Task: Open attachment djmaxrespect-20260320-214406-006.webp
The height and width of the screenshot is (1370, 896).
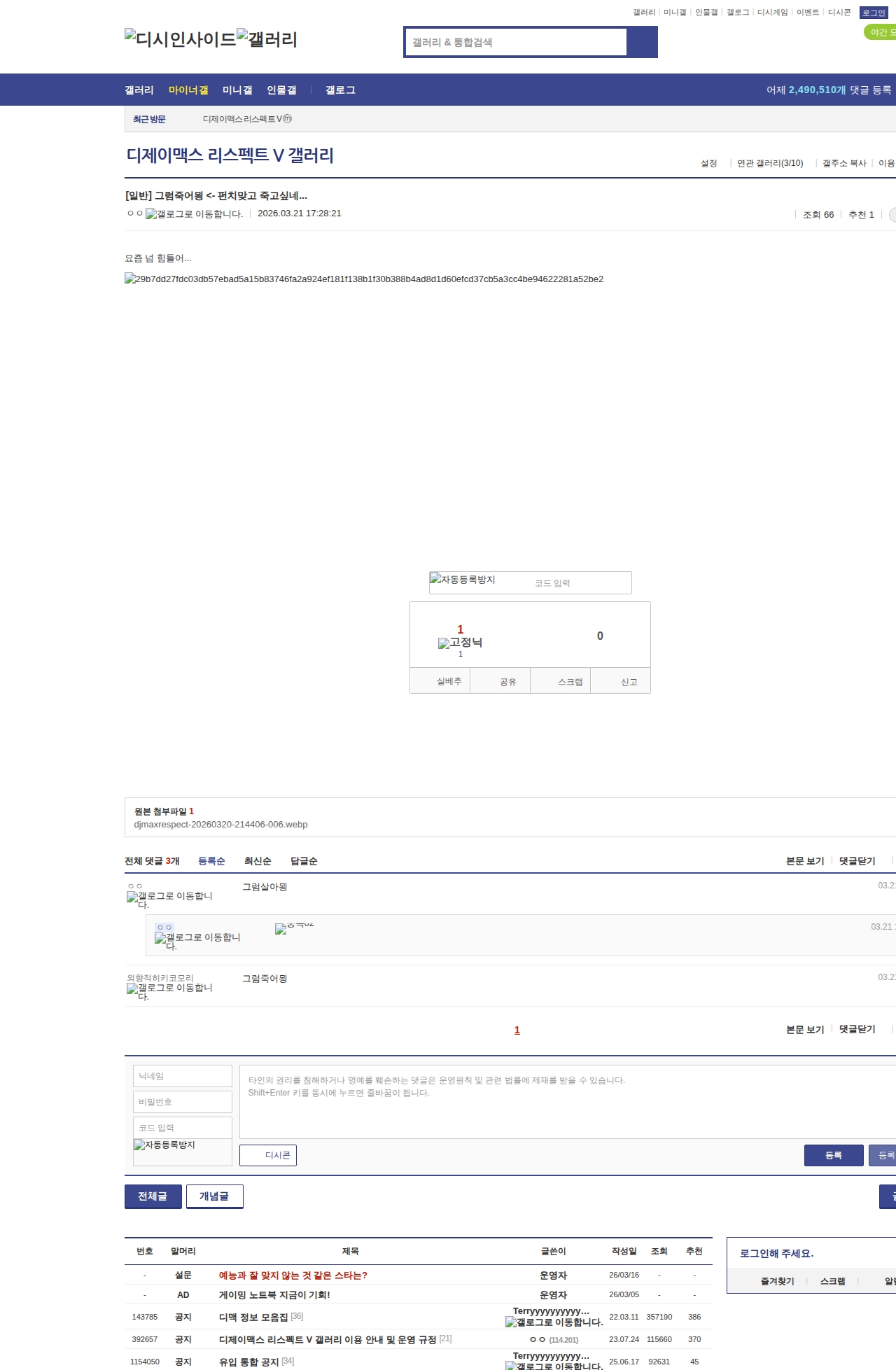Action: [x=221, y=825]
